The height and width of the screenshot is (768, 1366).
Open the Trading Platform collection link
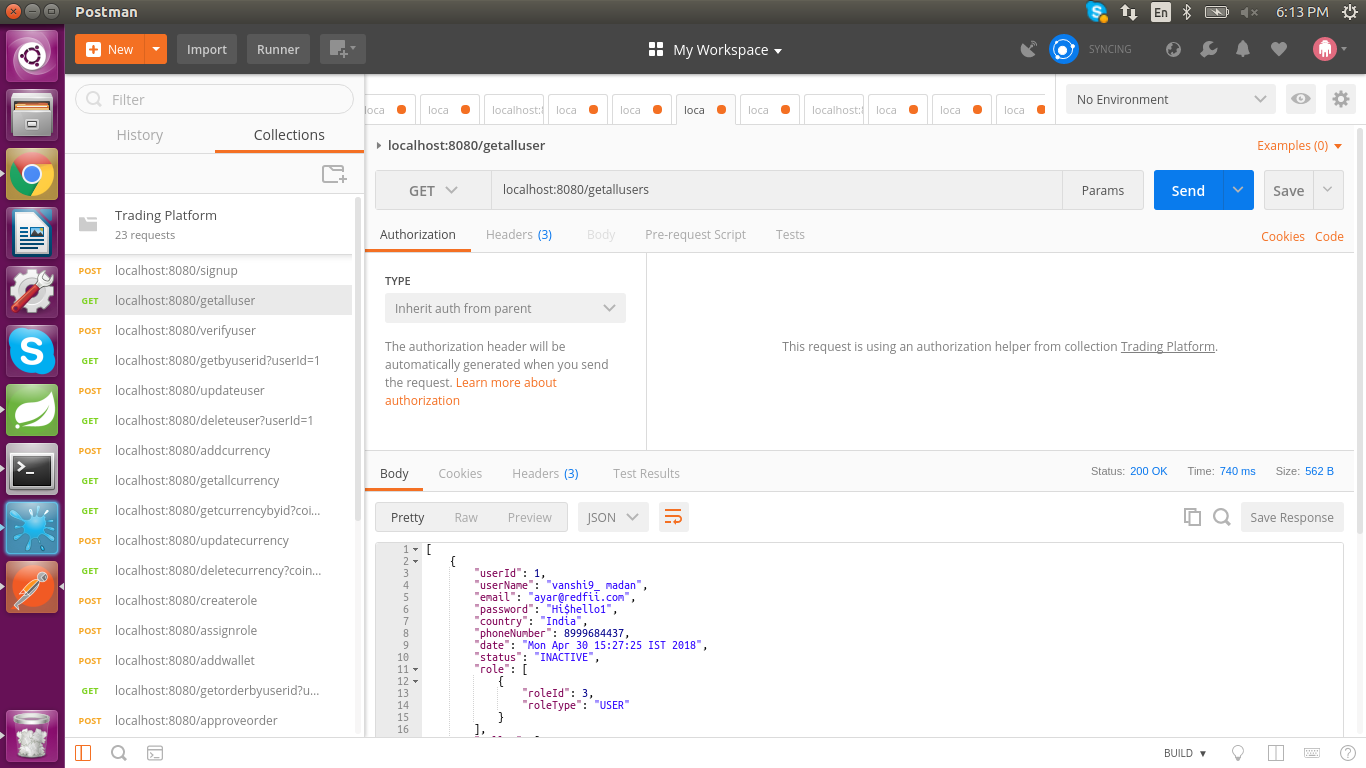click(1168, 346)
